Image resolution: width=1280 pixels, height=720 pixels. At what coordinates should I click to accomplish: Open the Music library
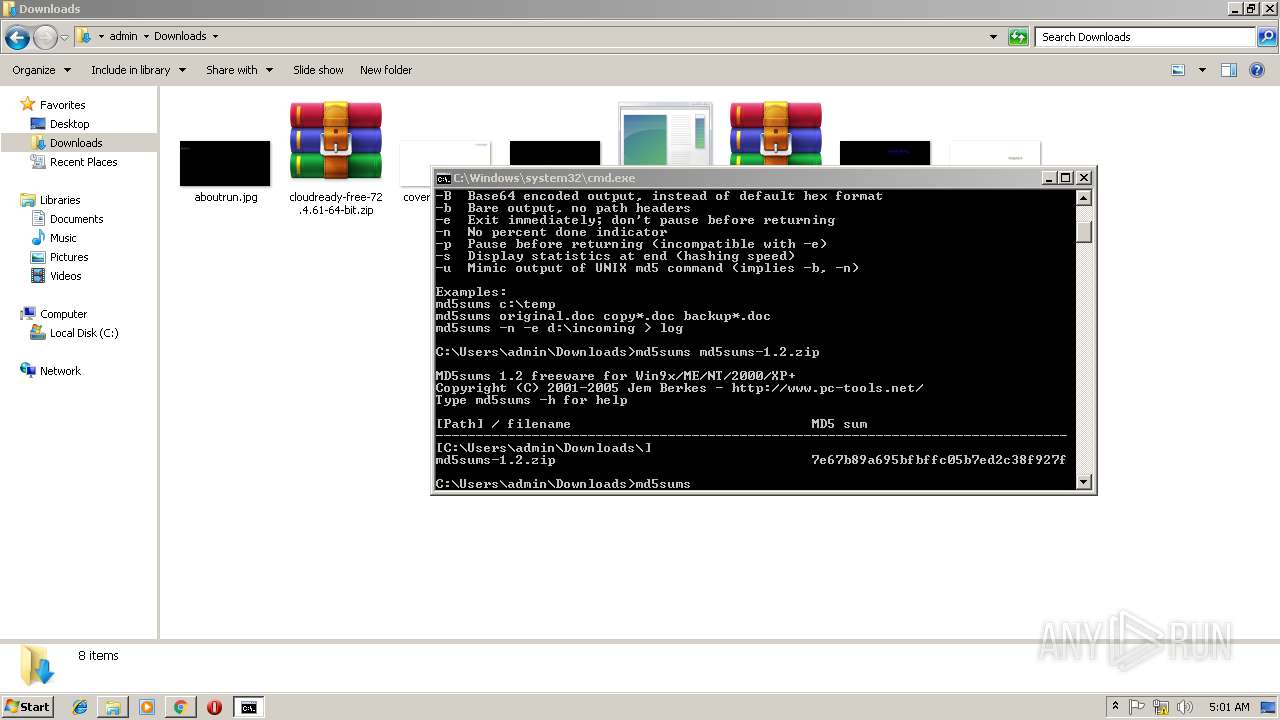(63, 238)
